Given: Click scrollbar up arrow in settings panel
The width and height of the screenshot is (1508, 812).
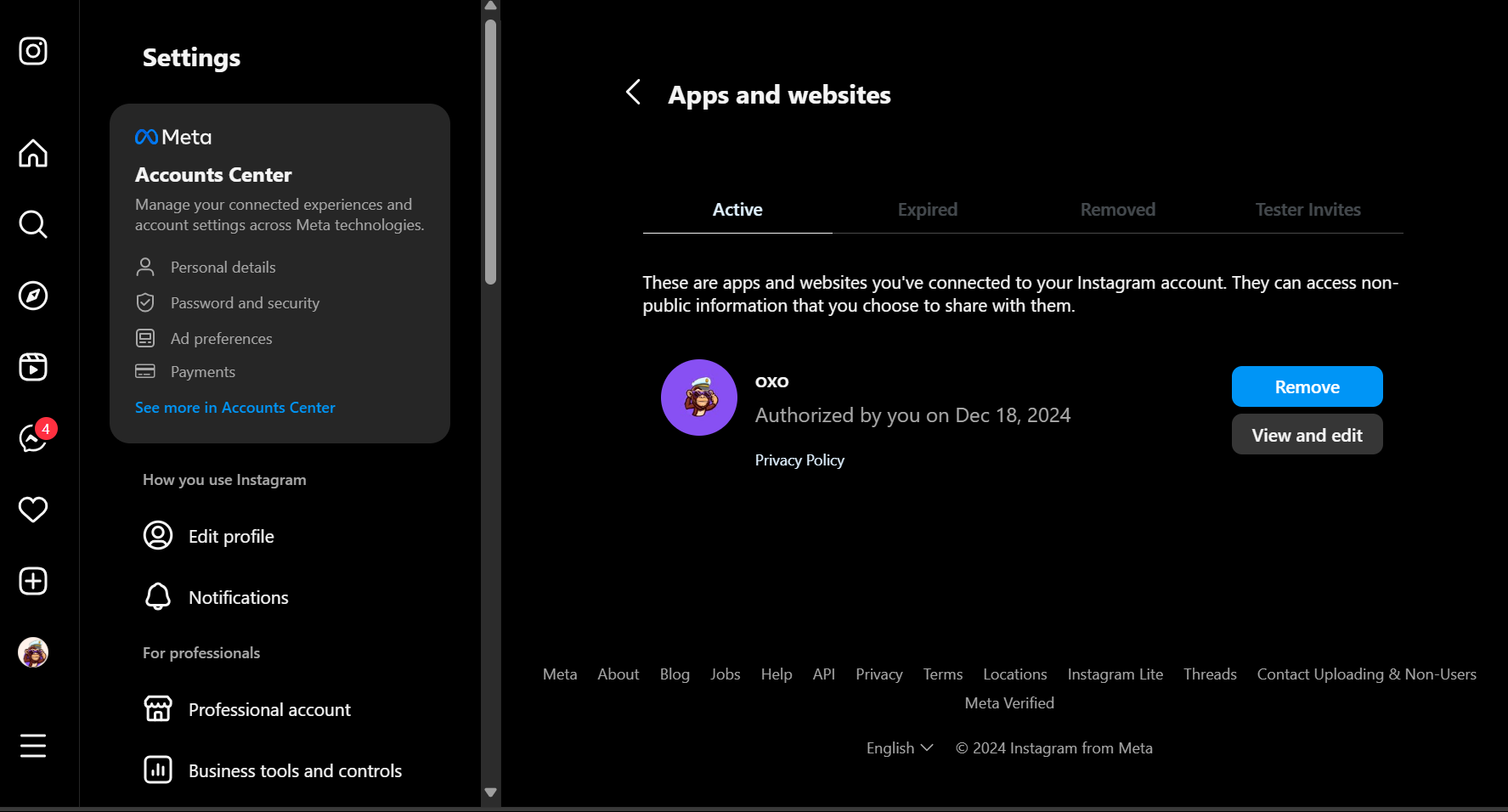Looking at the screenshot, I should 490,6.
